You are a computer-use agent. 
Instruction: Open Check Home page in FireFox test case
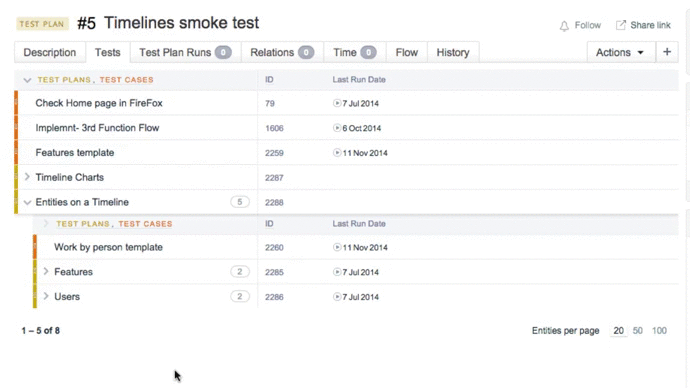point(99,103)
